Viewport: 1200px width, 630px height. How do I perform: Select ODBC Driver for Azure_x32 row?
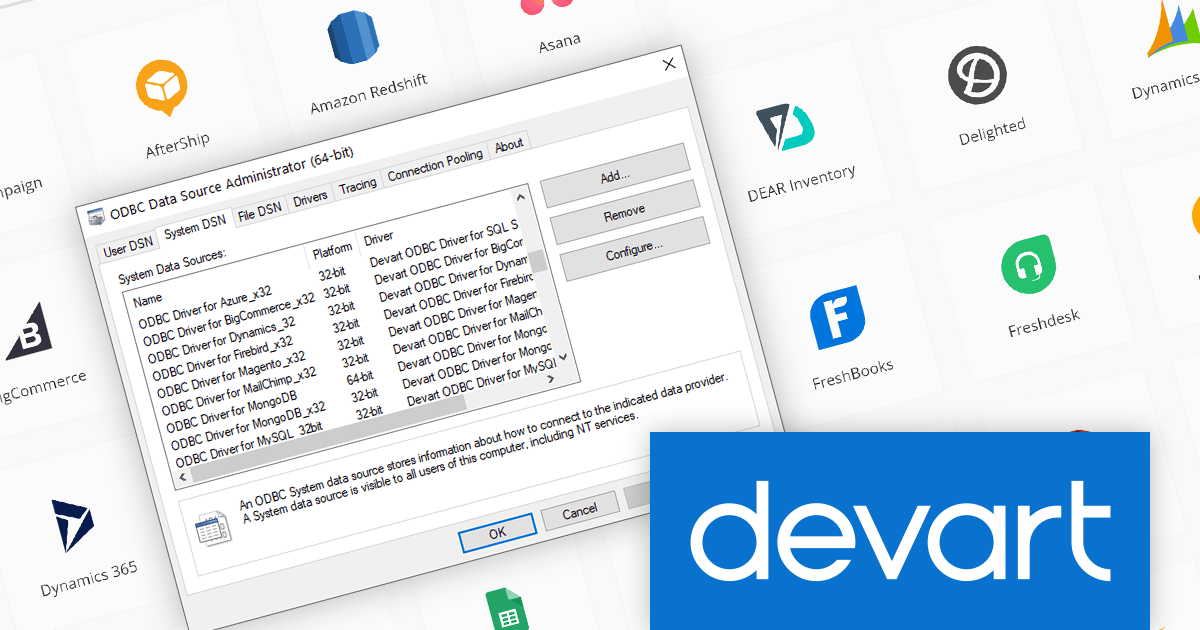pos(205,309)
